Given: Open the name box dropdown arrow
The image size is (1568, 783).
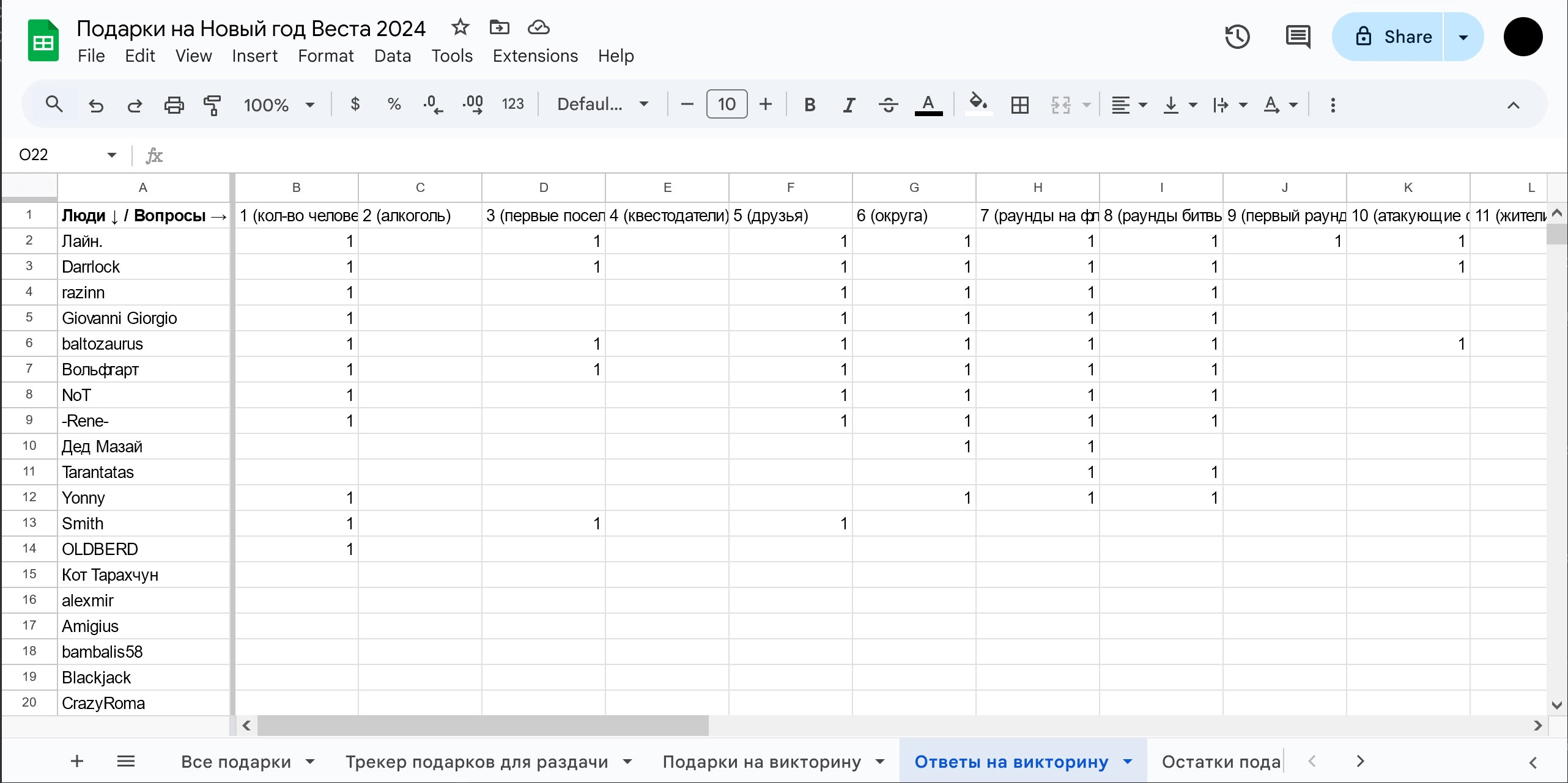Looking at the screenshot, I should [x=111, y=155].
